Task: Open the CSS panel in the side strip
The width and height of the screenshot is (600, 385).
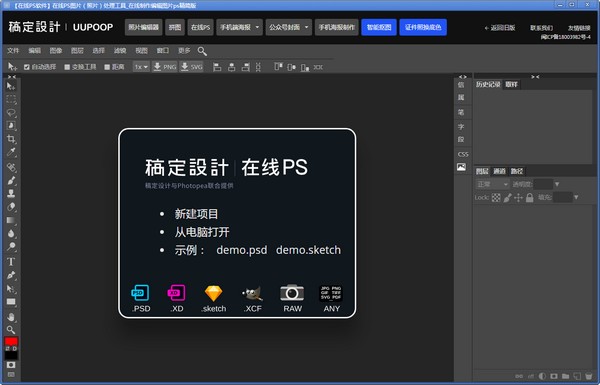Action: pyautogui.click(x=463, y=154)
